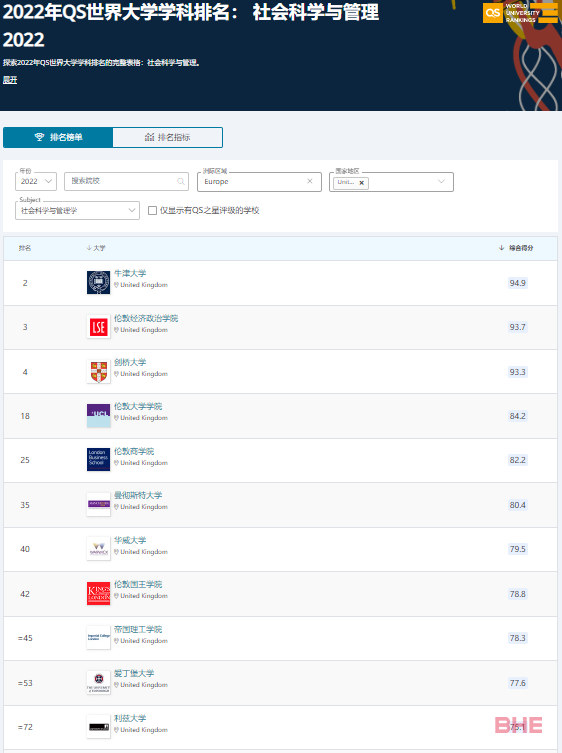Viewport: 562px width, 753px height.
Task: Click the King's College London red logo
Action: [x=98, y=594]
